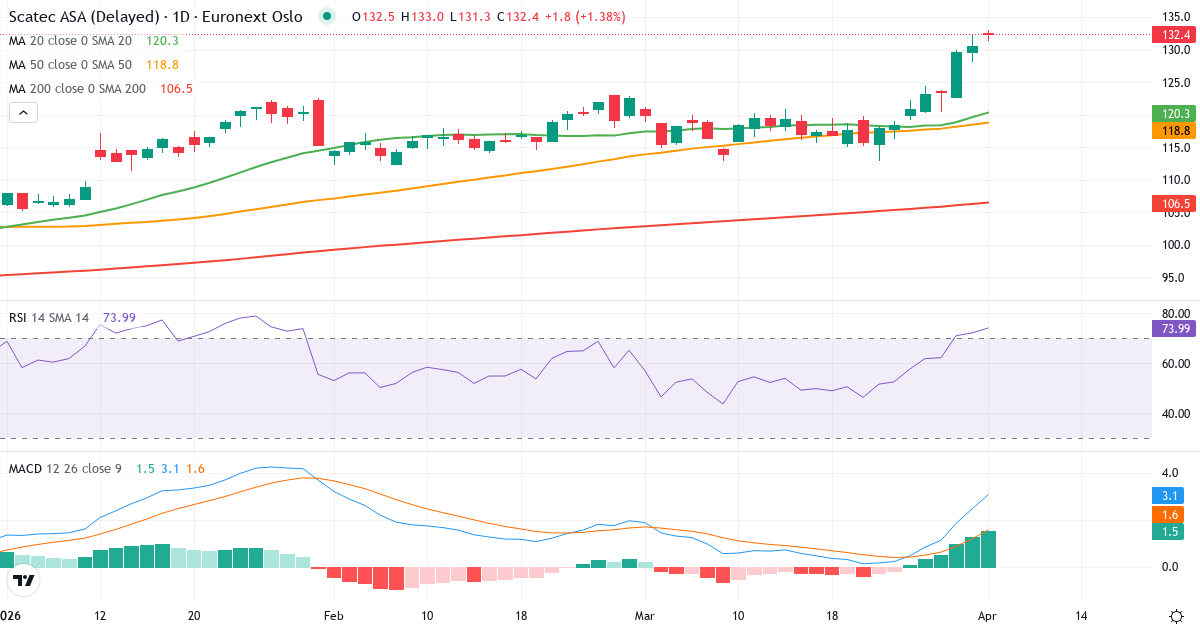This screenshot has height=630, width=1200.
Task: Click the green market status indicator
Action: [326, 16]
